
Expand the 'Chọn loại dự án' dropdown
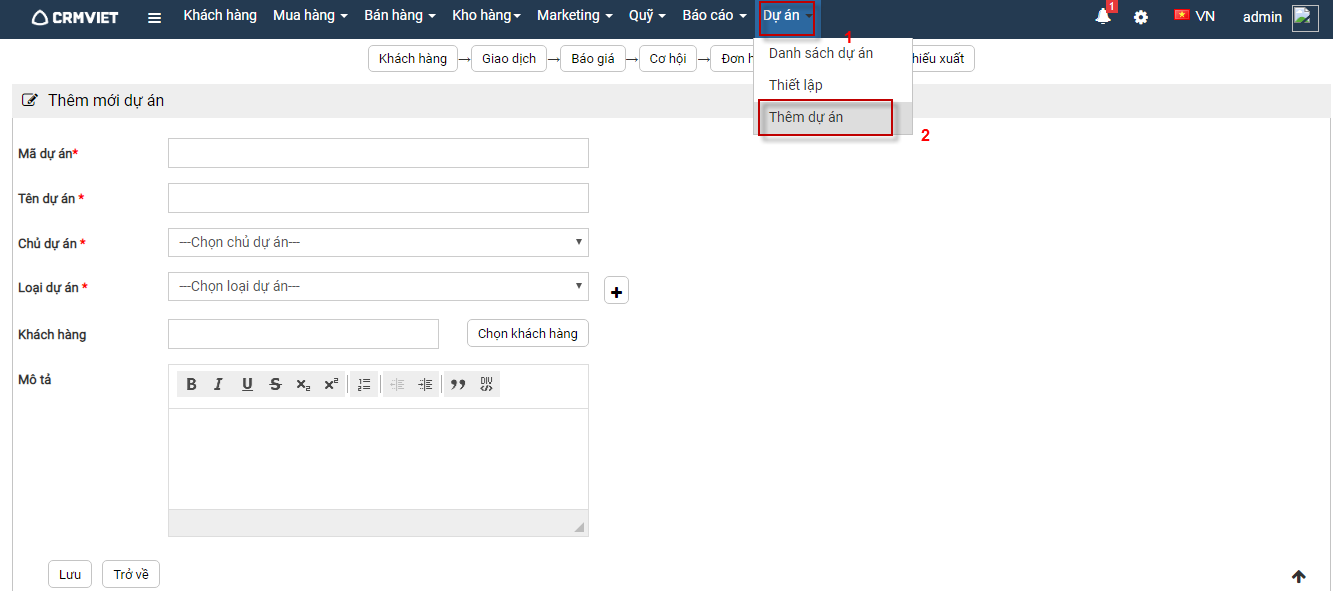click(x=378, y=287)
